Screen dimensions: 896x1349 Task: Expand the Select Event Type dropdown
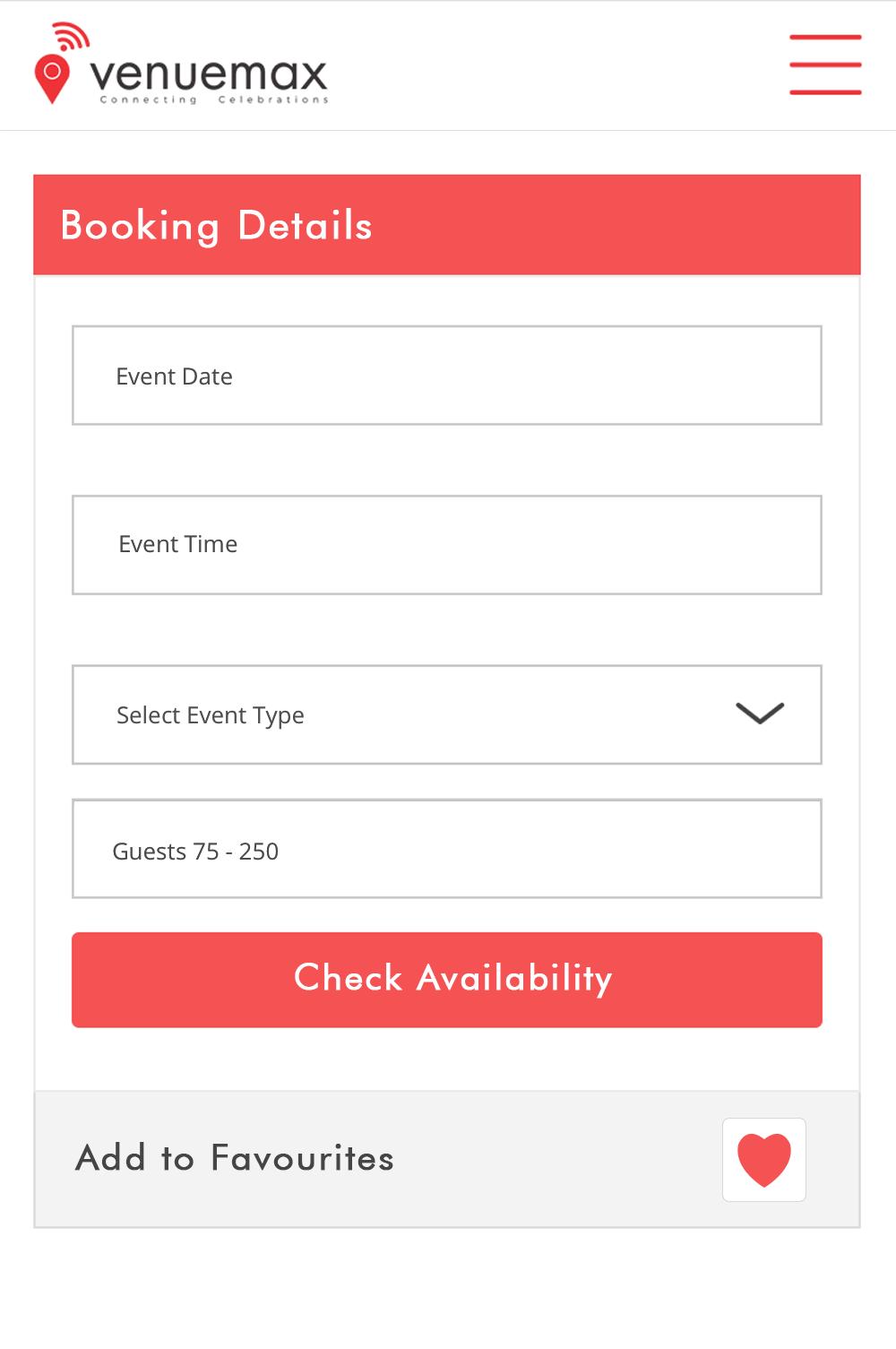[x=447, y=714]
